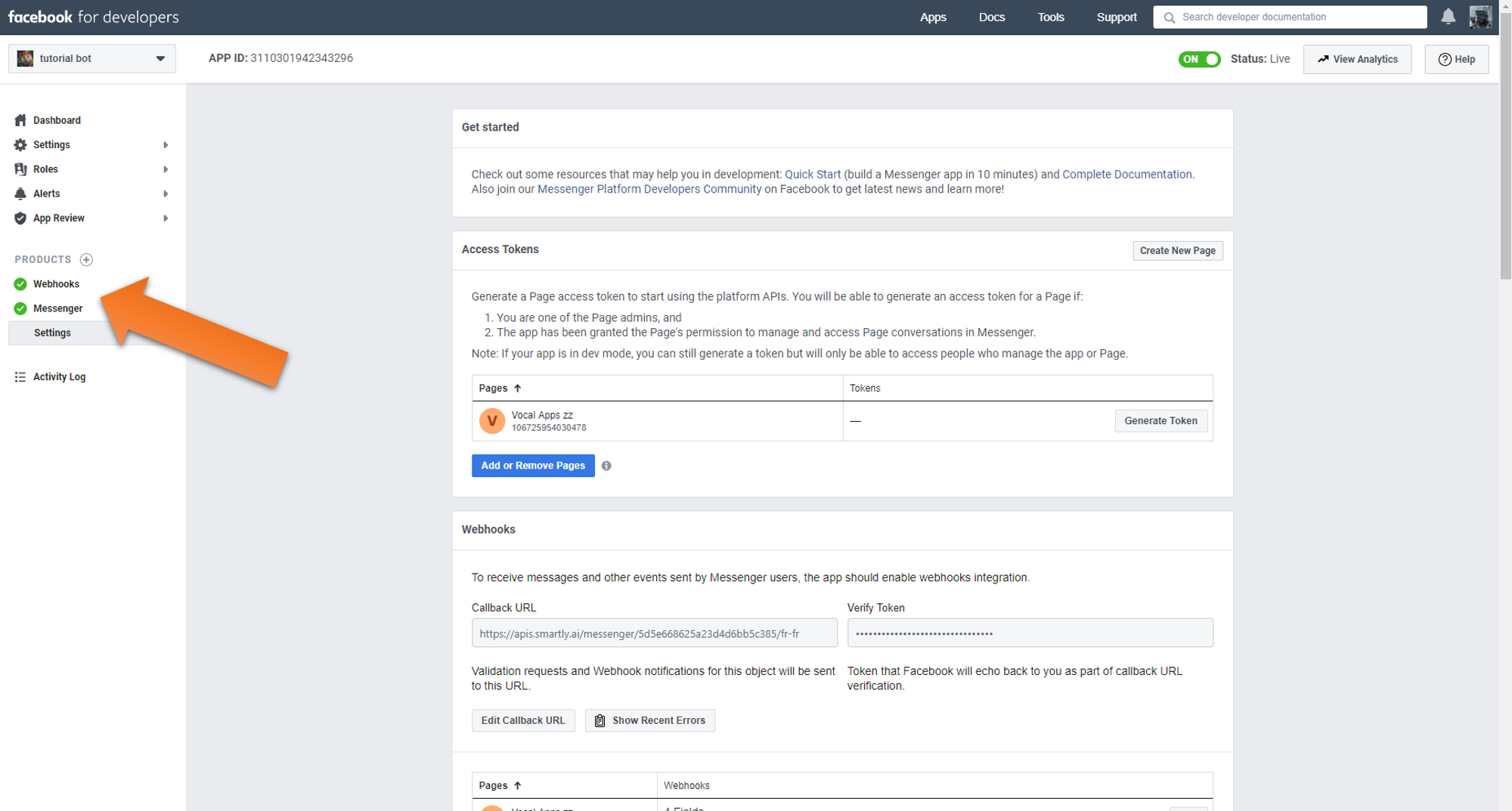Click the APP ID number text

(x=302, y=58)
